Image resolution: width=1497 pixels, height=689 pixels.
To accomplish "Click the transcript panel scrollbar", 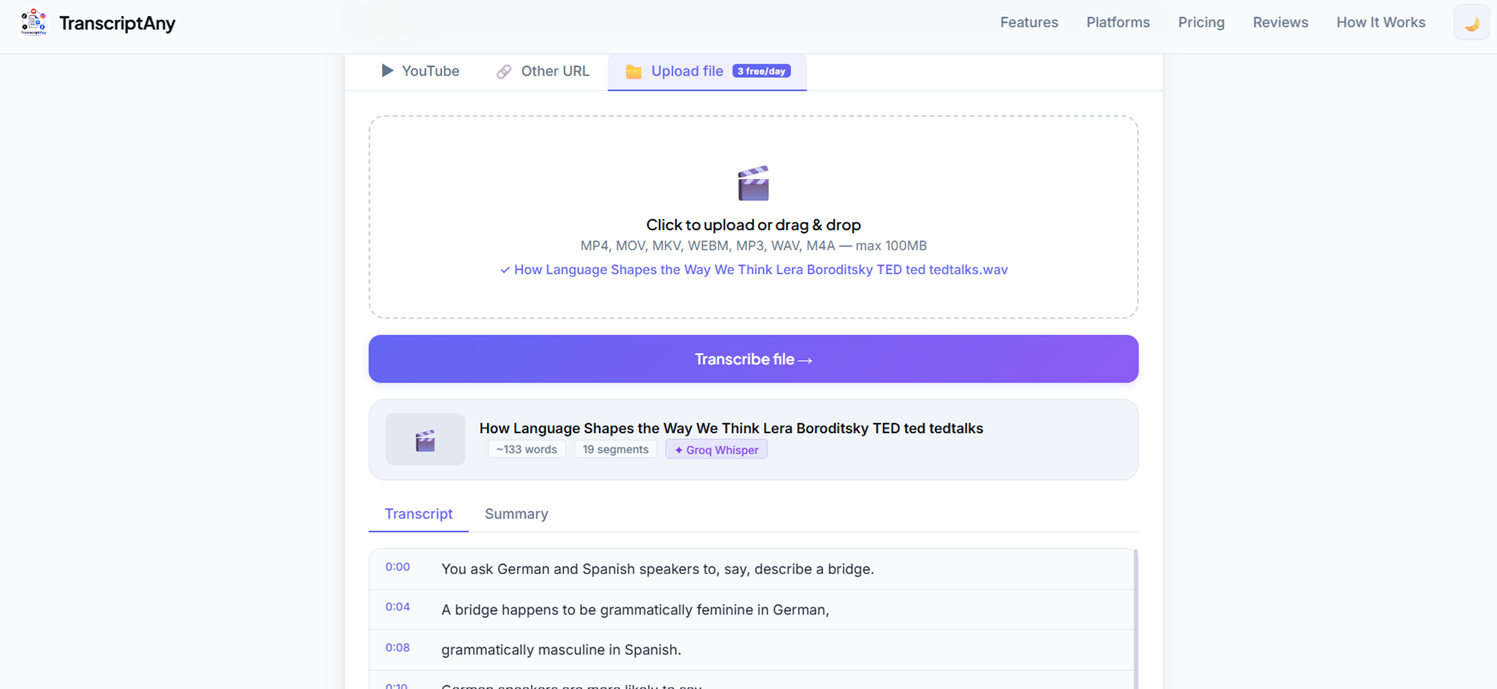I will [x=1135, y=619].
